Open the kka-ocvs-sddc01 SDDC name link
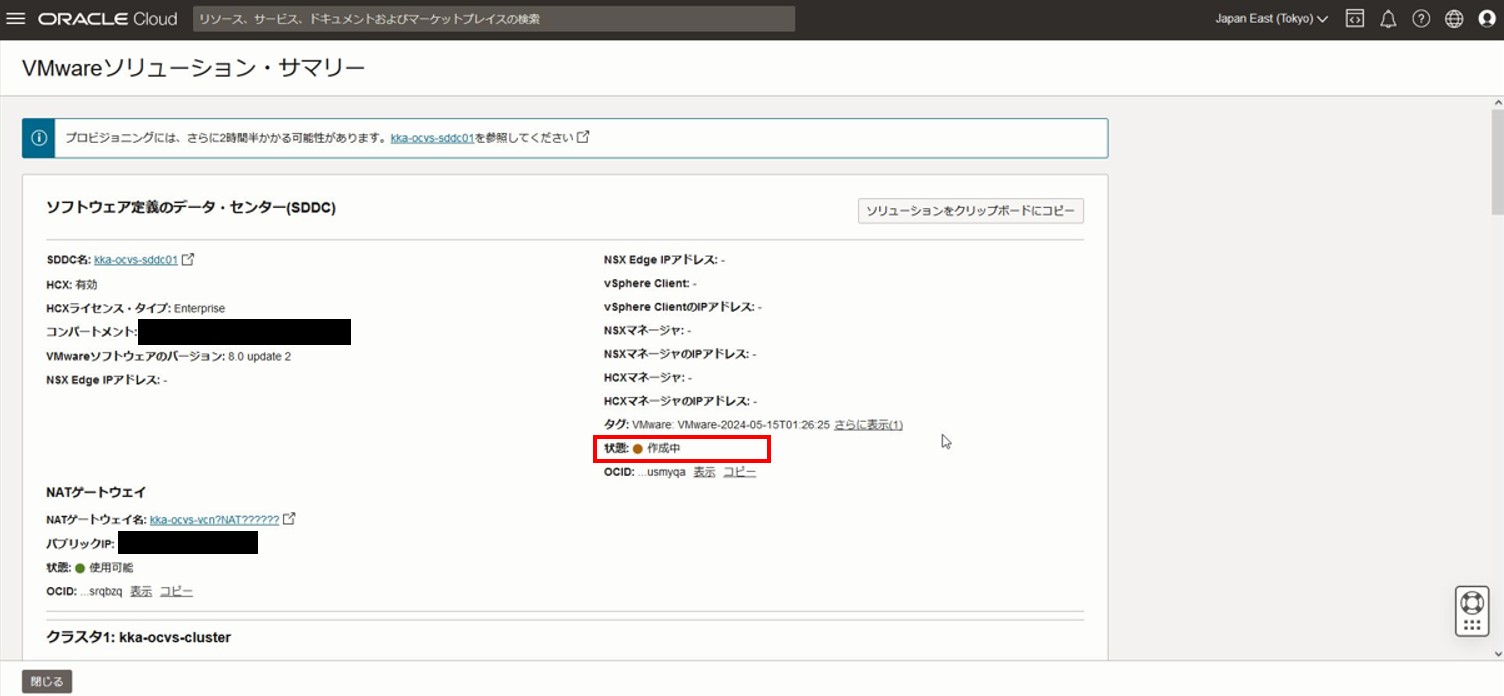1504x696 pixels. click(x=136, y=260)
